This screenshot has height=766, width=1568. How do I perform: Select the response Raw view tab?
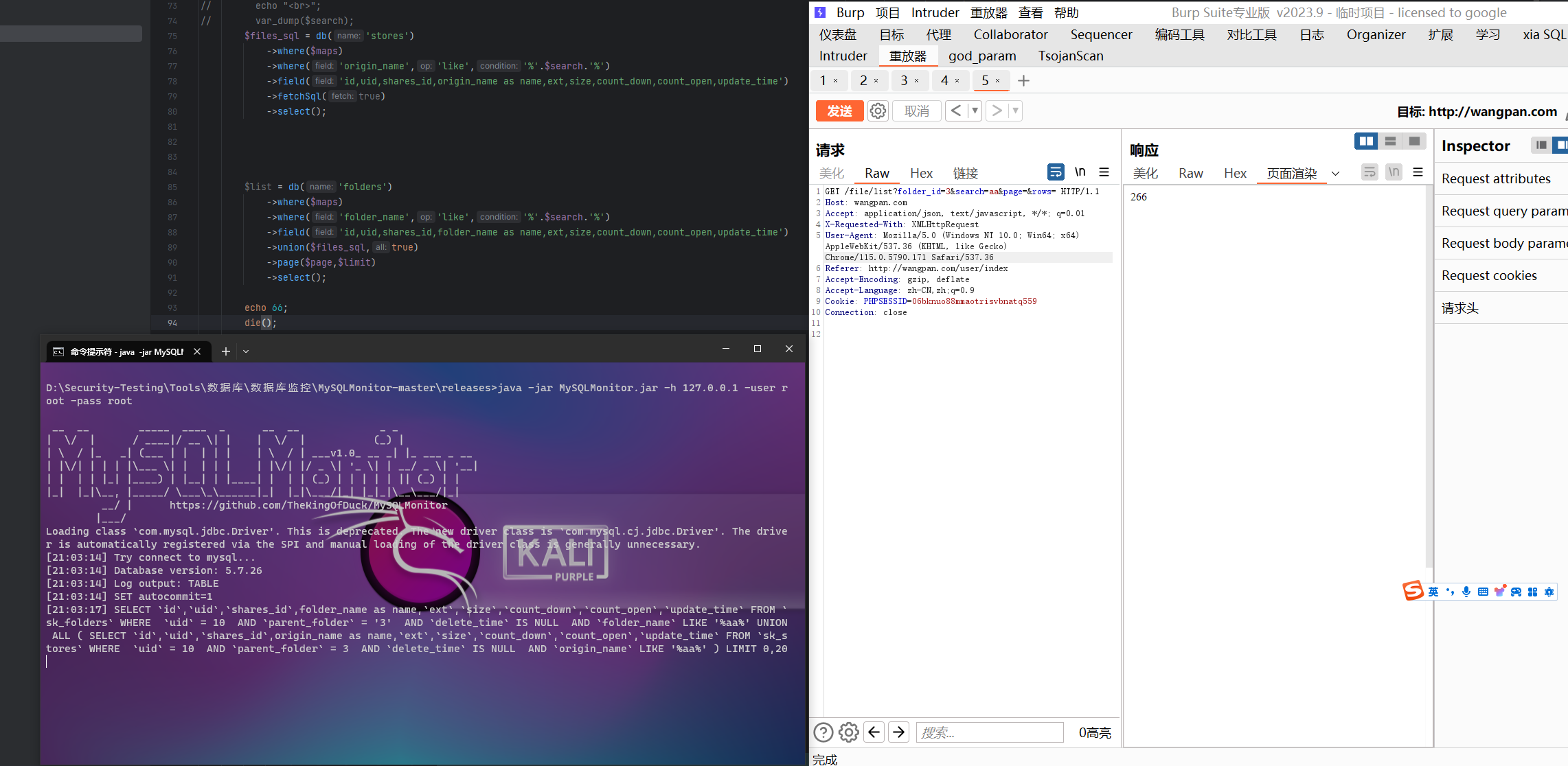[1190, 173]
